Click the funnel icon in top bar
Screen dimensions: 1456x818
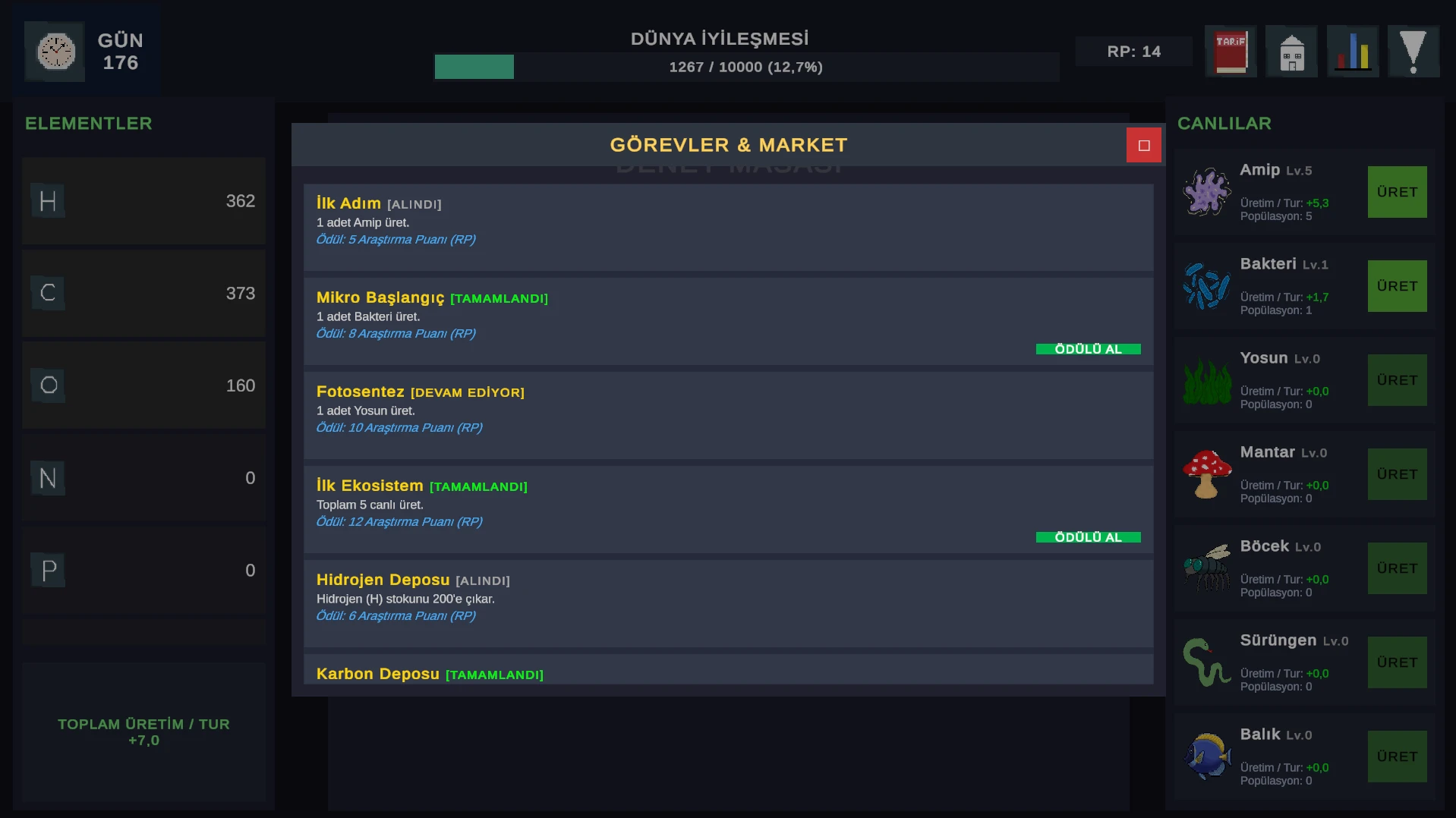point(1413,52)
